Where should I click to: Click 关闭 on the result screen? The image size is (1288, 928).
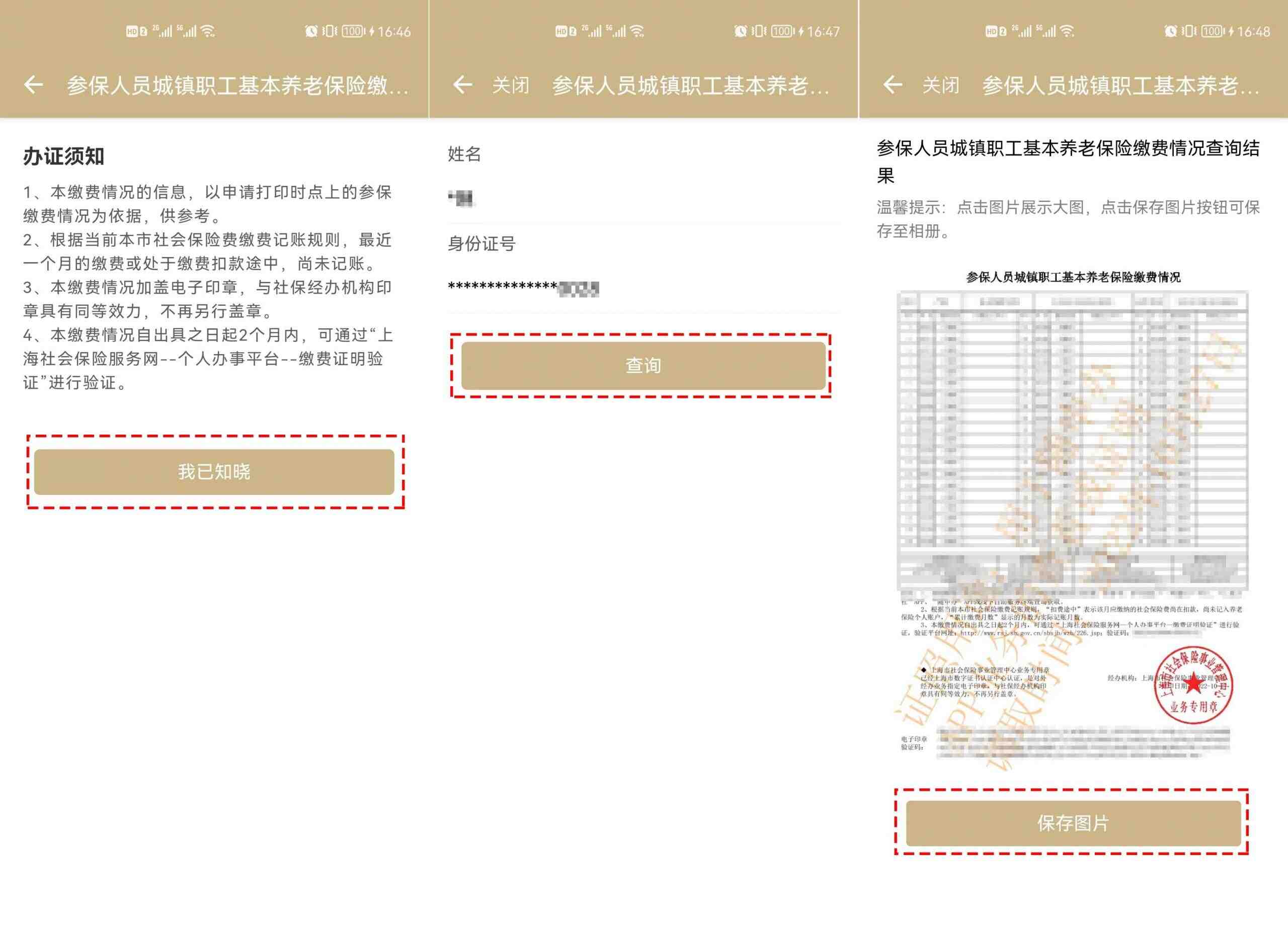(940, 86)
